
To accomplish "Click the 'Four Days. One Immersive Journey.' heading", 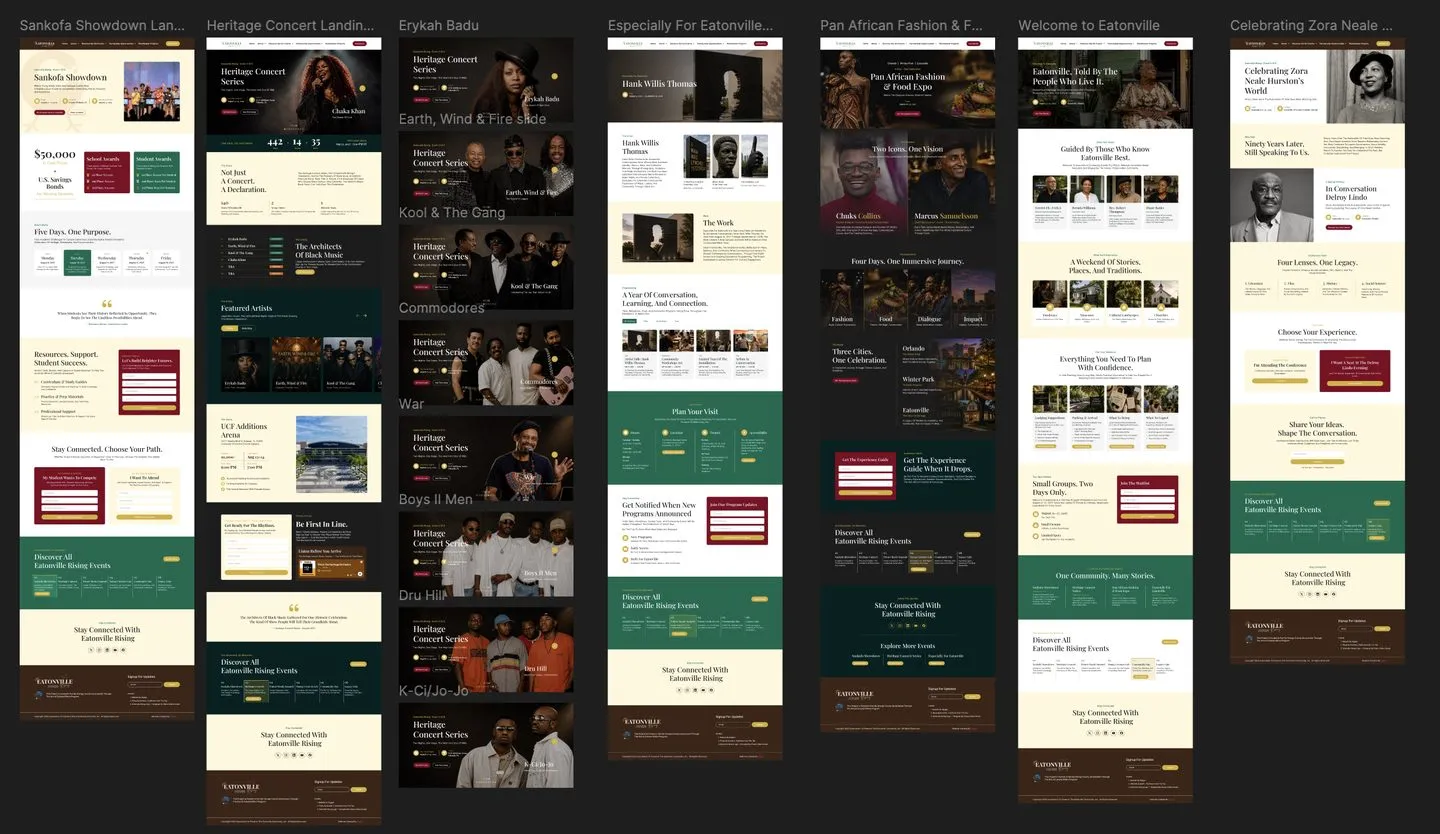I will (x=907, y=261).
